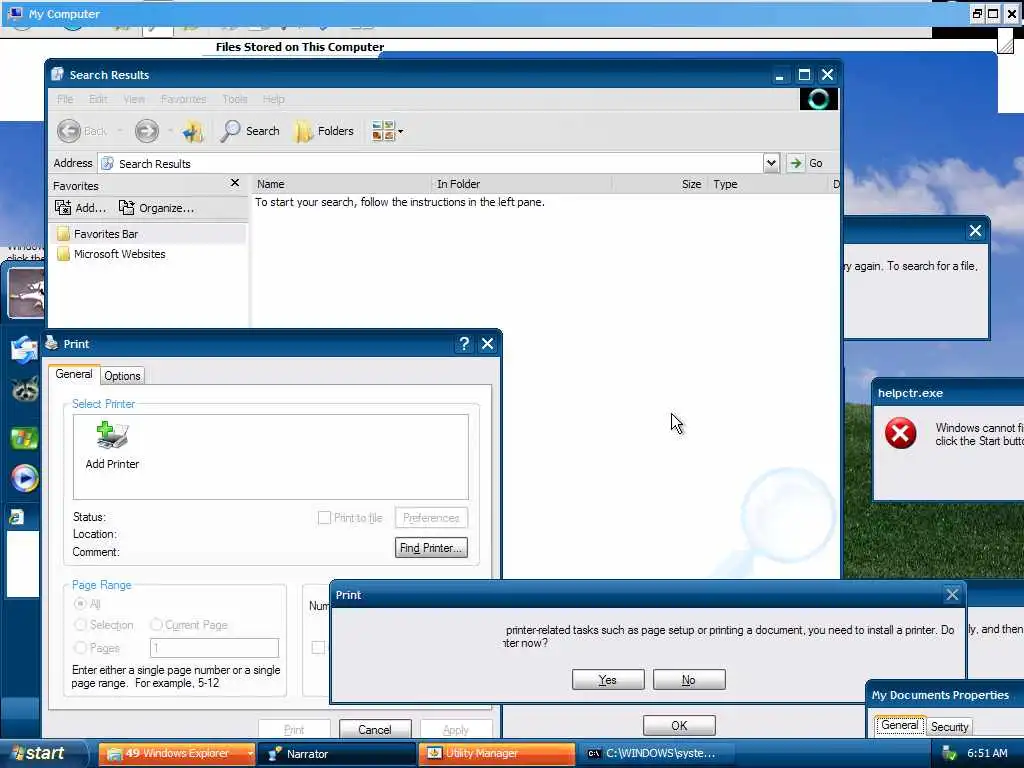The image size is (1024, 768).
Task: Open the File menu in Search Results
Action: [65, 99]
